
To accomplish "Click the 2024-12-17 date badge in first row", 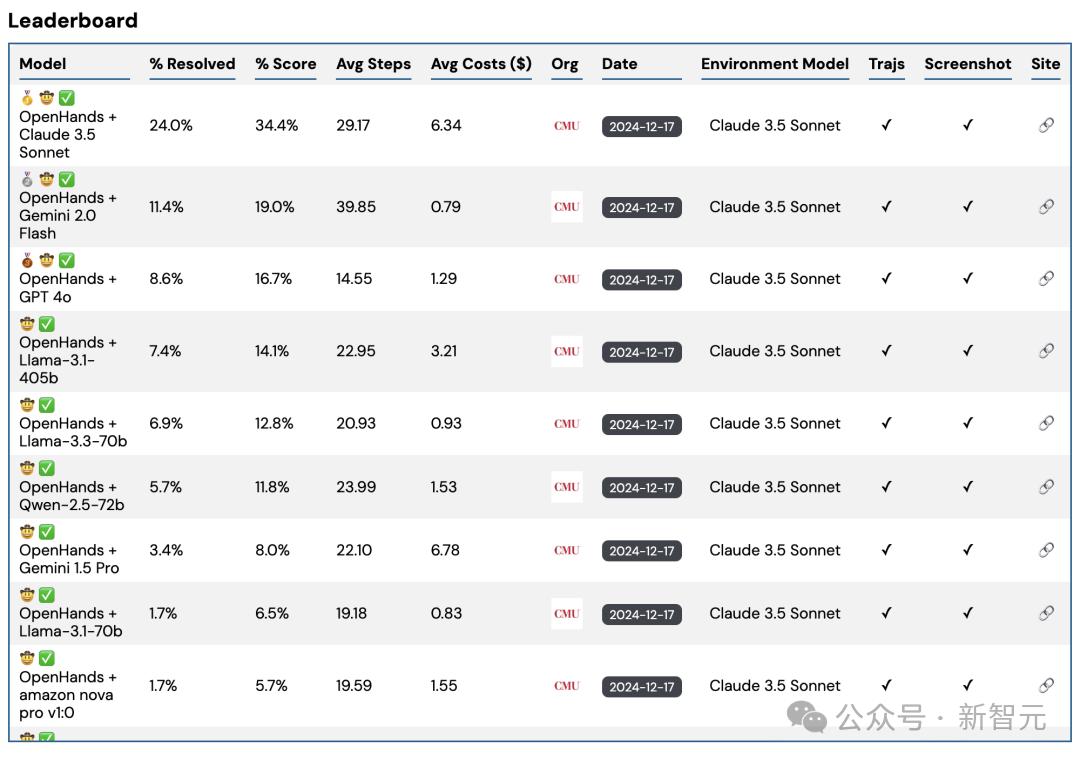I will (641, 127).
